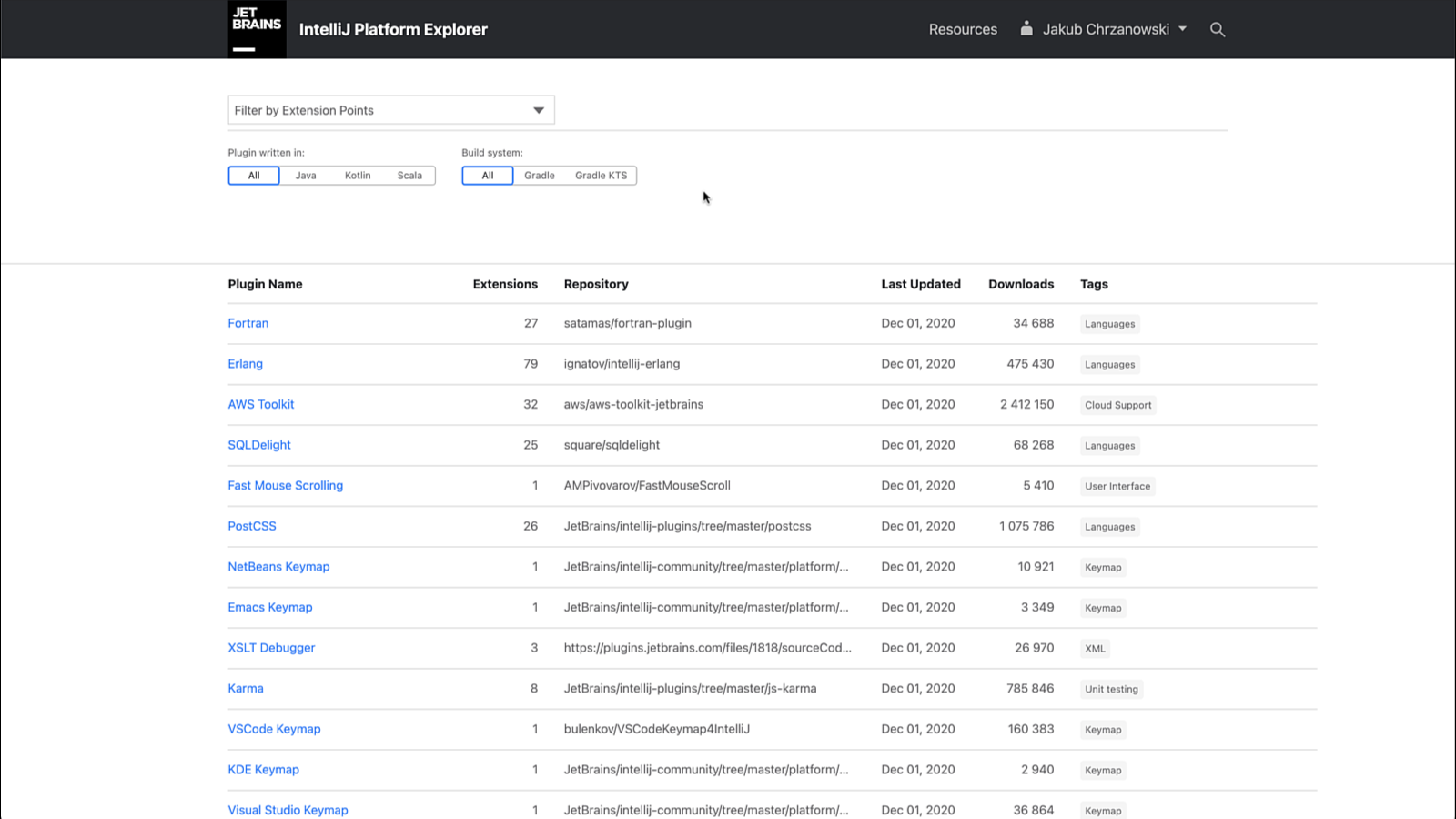The image size is (1456, 819).
Task: Open the Karma plugin link
Action: 246,689
